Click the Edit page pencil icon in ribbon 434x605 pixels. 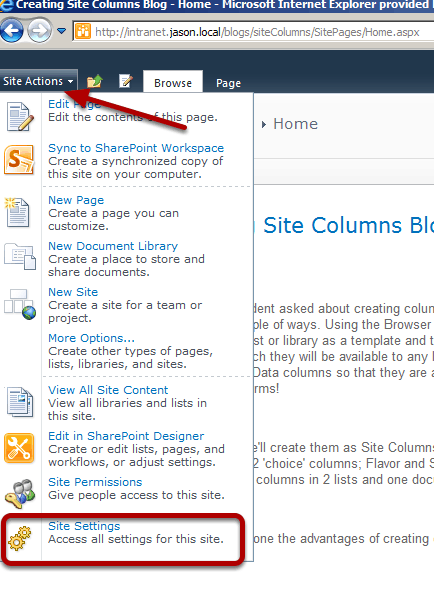126,81
